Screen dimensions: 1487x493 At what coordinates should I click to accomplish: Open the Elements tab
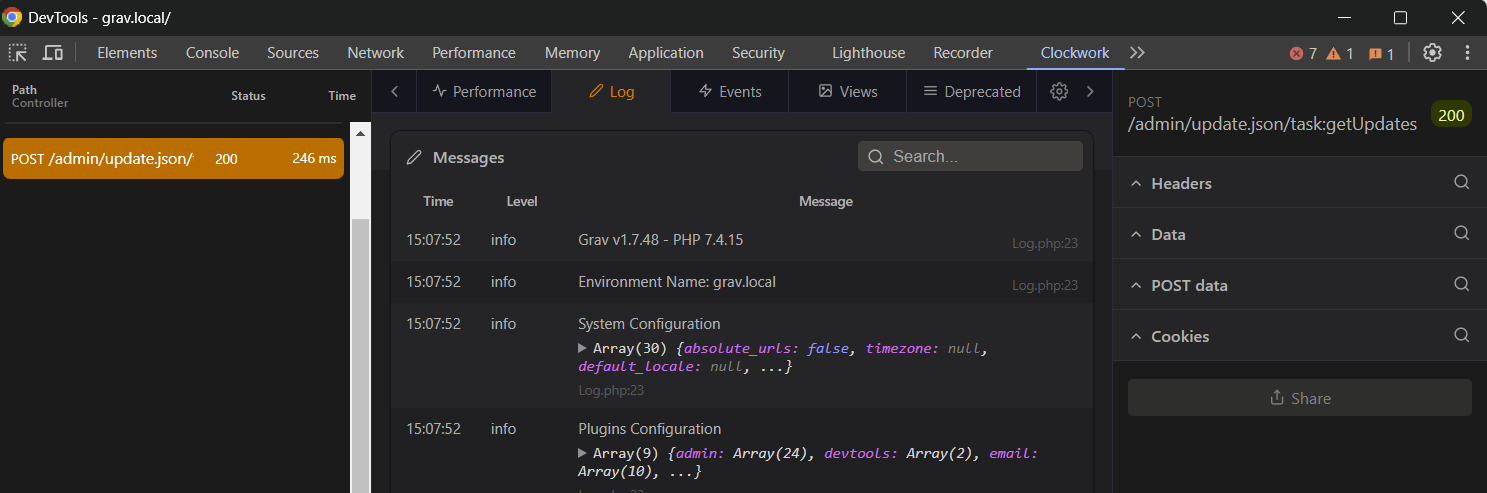[x=127, y=53]
